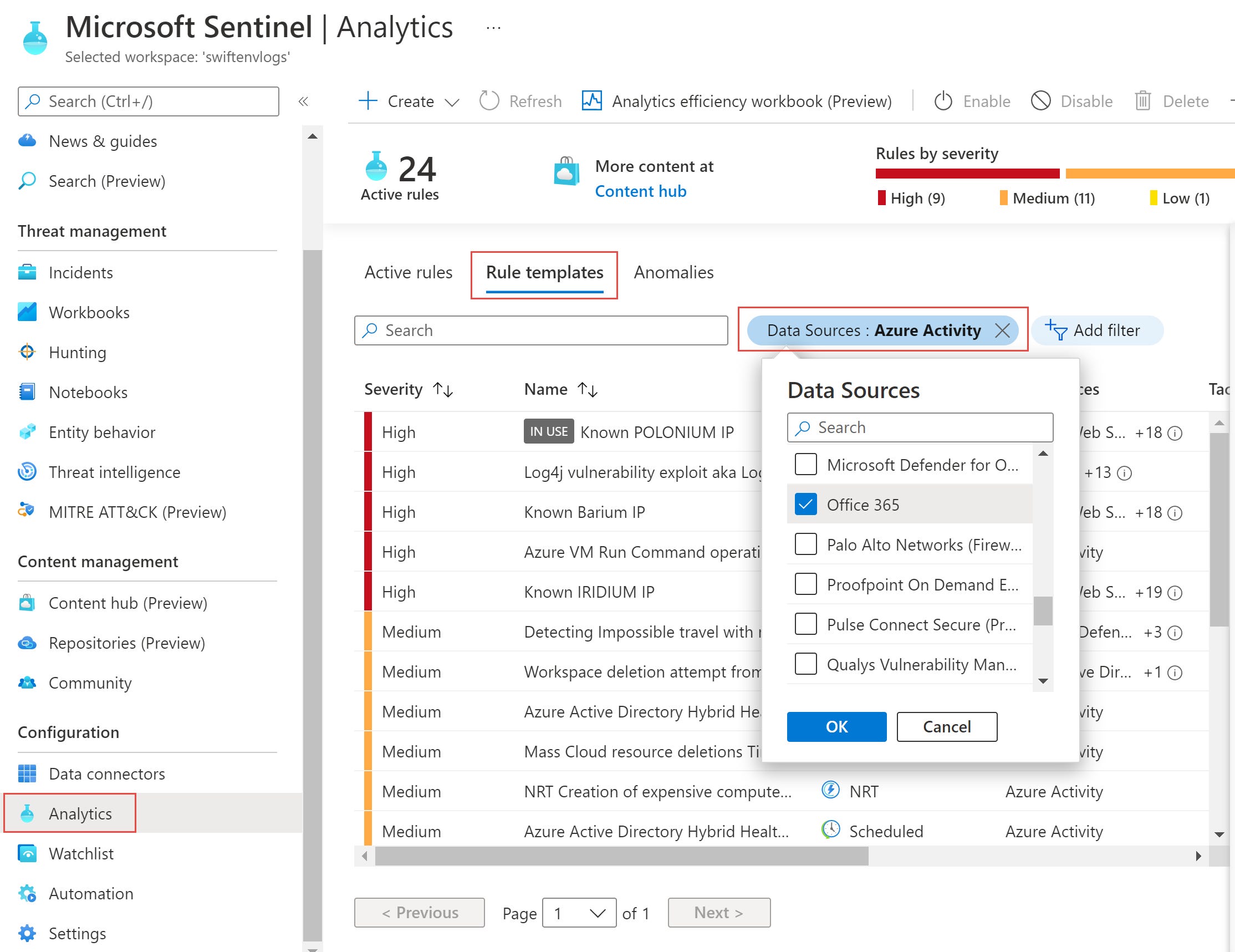Viewport: 1235px width, 952px height.
Task: Click the Next > page button
Action: 719,913
